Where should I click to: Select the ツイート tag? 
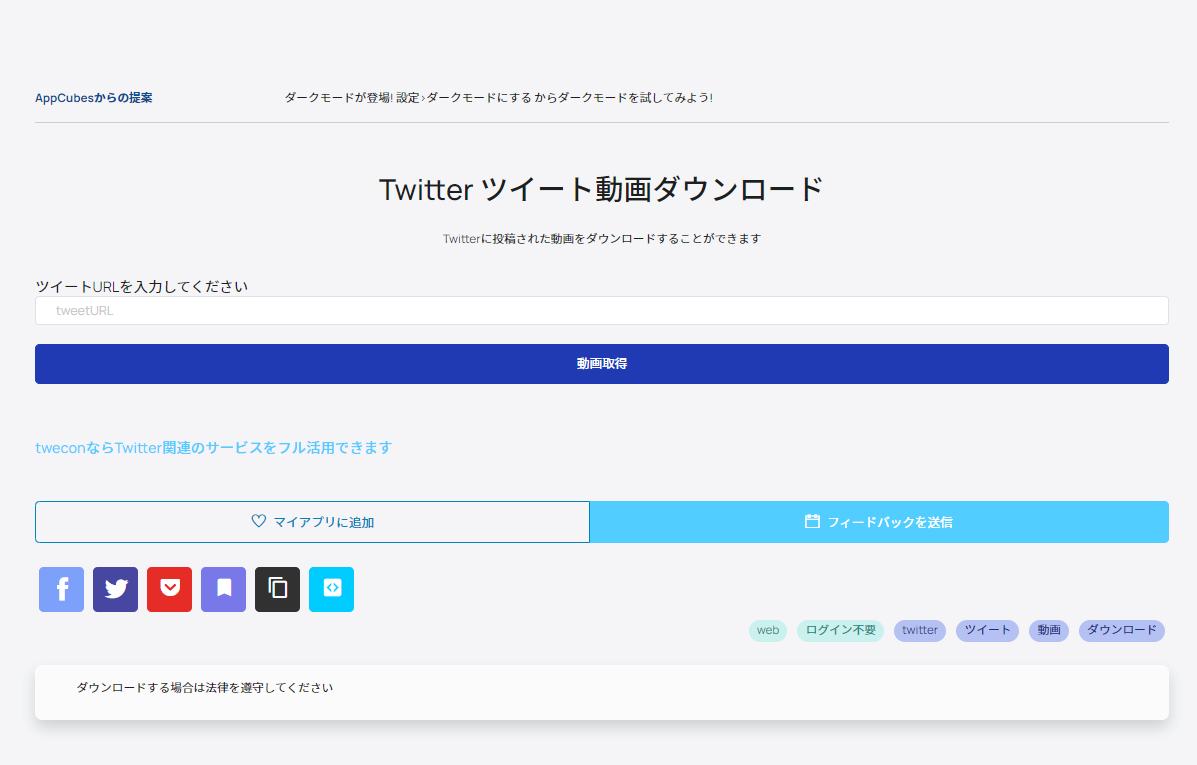[987, 631]
